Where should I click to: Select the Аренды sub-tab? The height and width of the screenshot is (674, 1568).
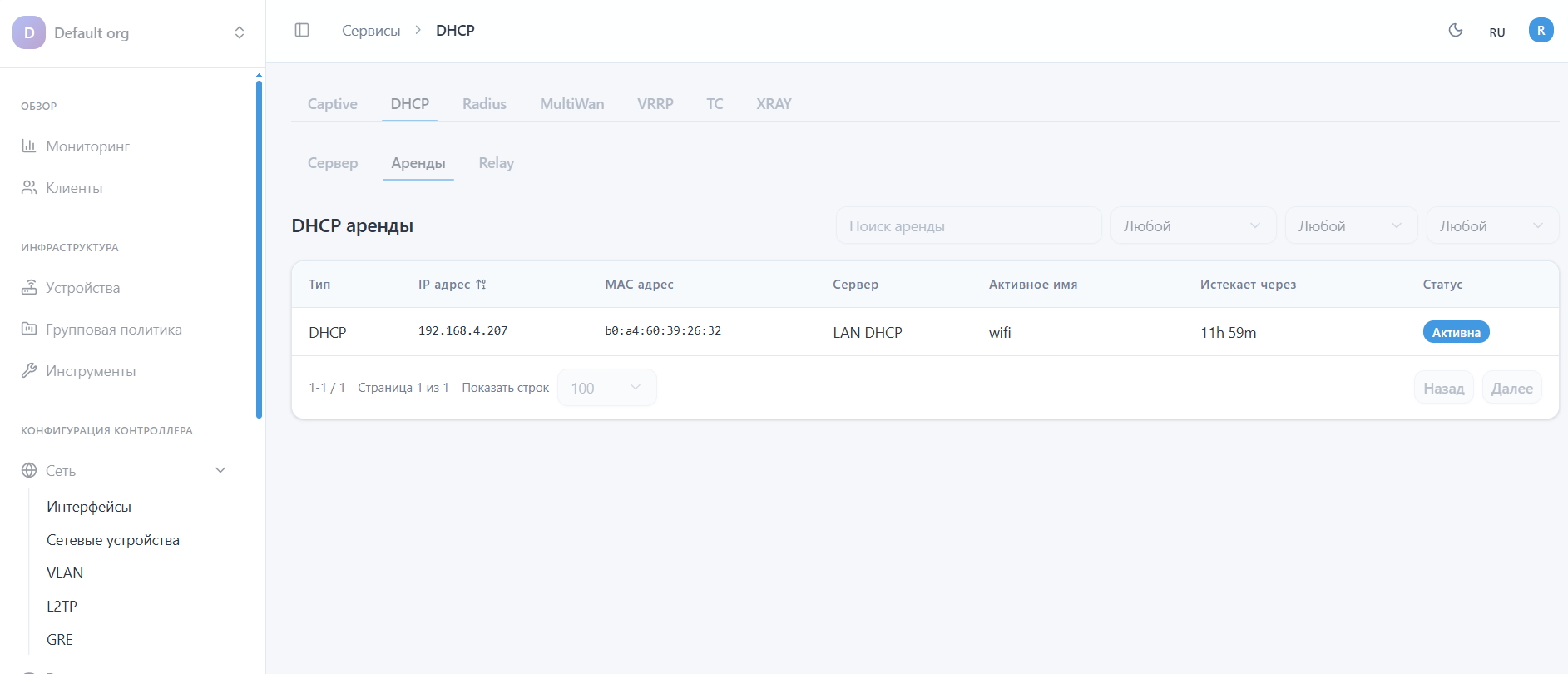click(x=418, y=163)
